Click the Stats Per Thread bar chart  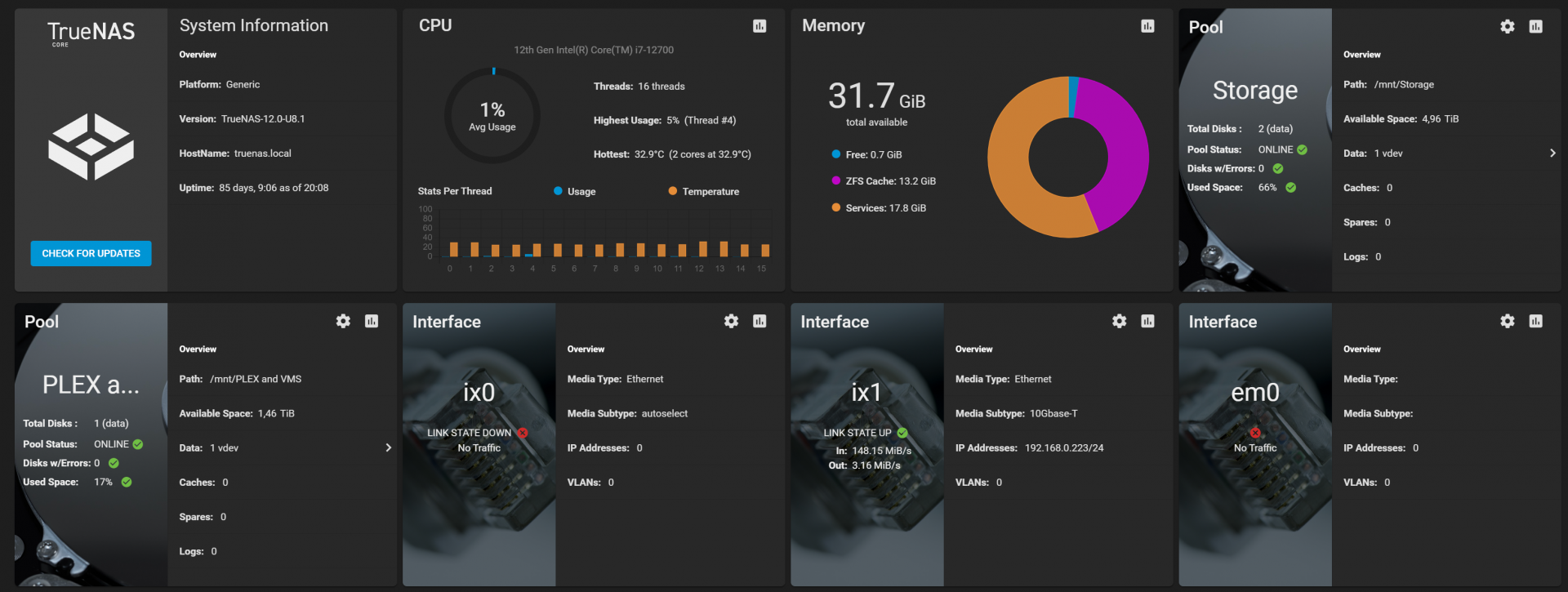[594, 238]
